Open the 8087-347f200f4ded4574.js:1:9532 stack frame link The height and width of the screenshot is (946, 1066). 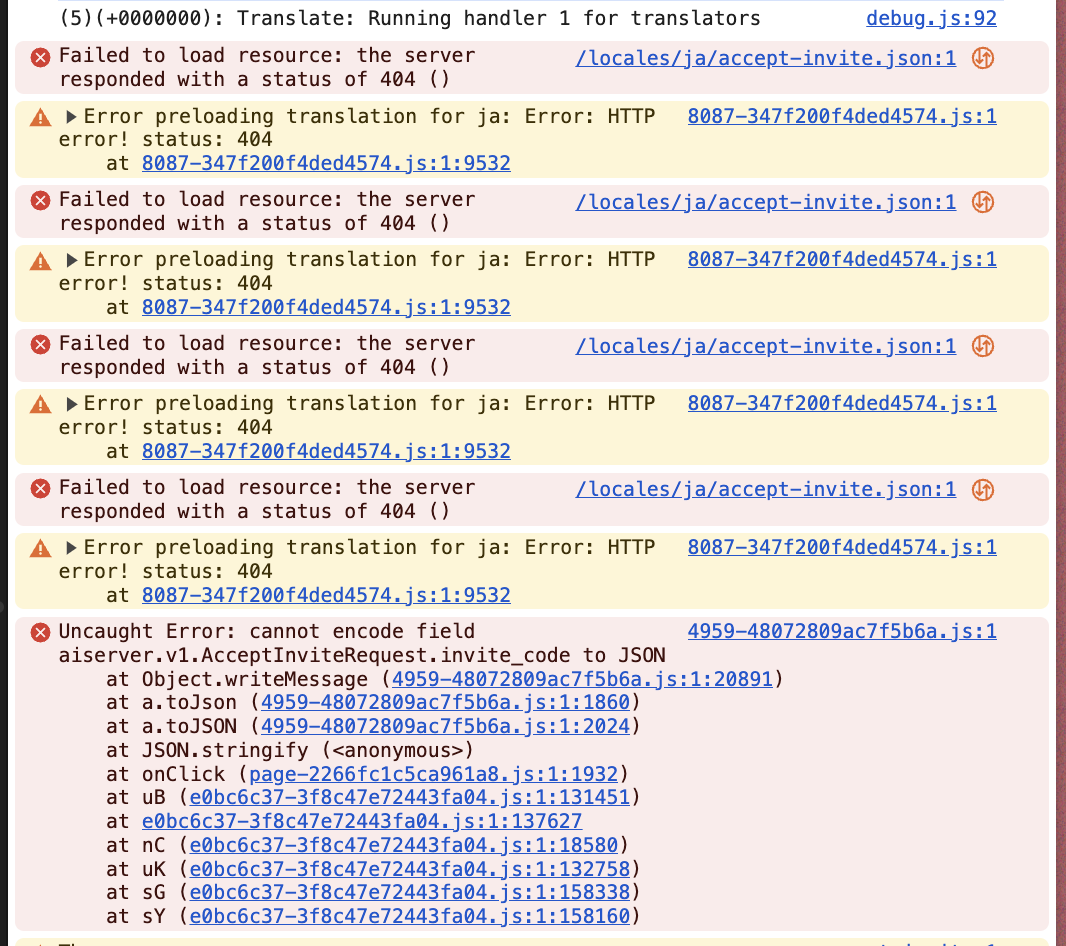point(326,163)
